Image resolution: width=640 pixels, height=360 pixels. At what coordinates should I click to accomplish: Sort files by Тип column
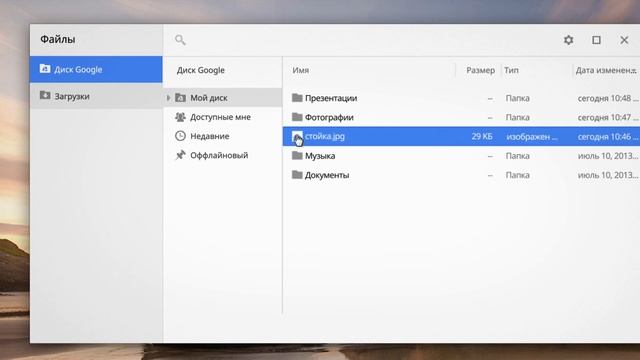(511, 70)
